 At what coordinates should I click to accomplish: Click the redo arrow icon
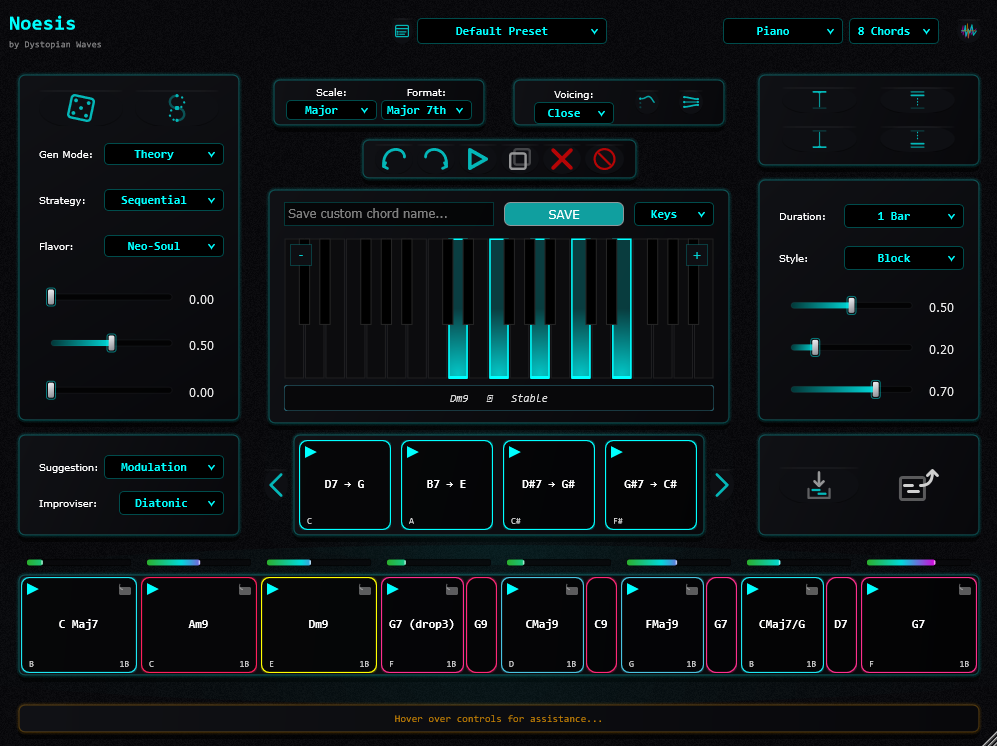[436, 159]
